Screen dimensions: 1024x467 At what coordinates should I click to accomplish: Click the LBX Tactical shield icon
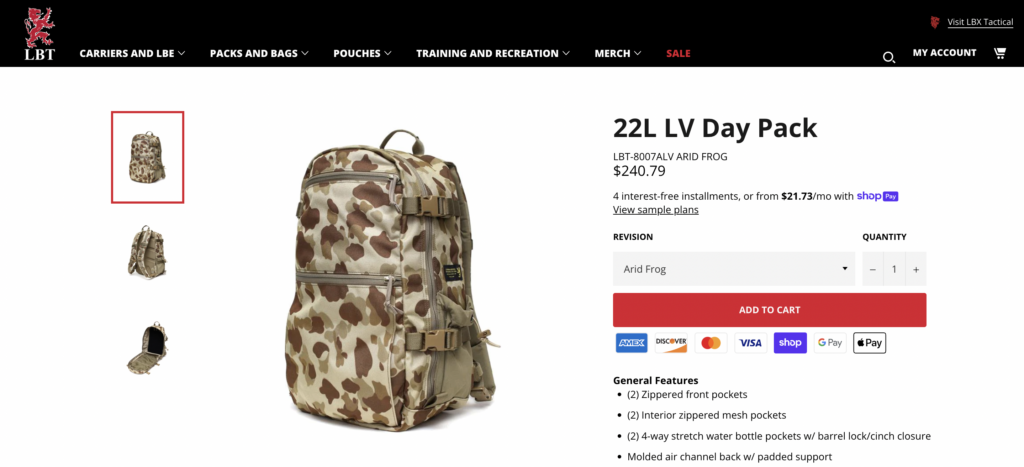(935, 22)
